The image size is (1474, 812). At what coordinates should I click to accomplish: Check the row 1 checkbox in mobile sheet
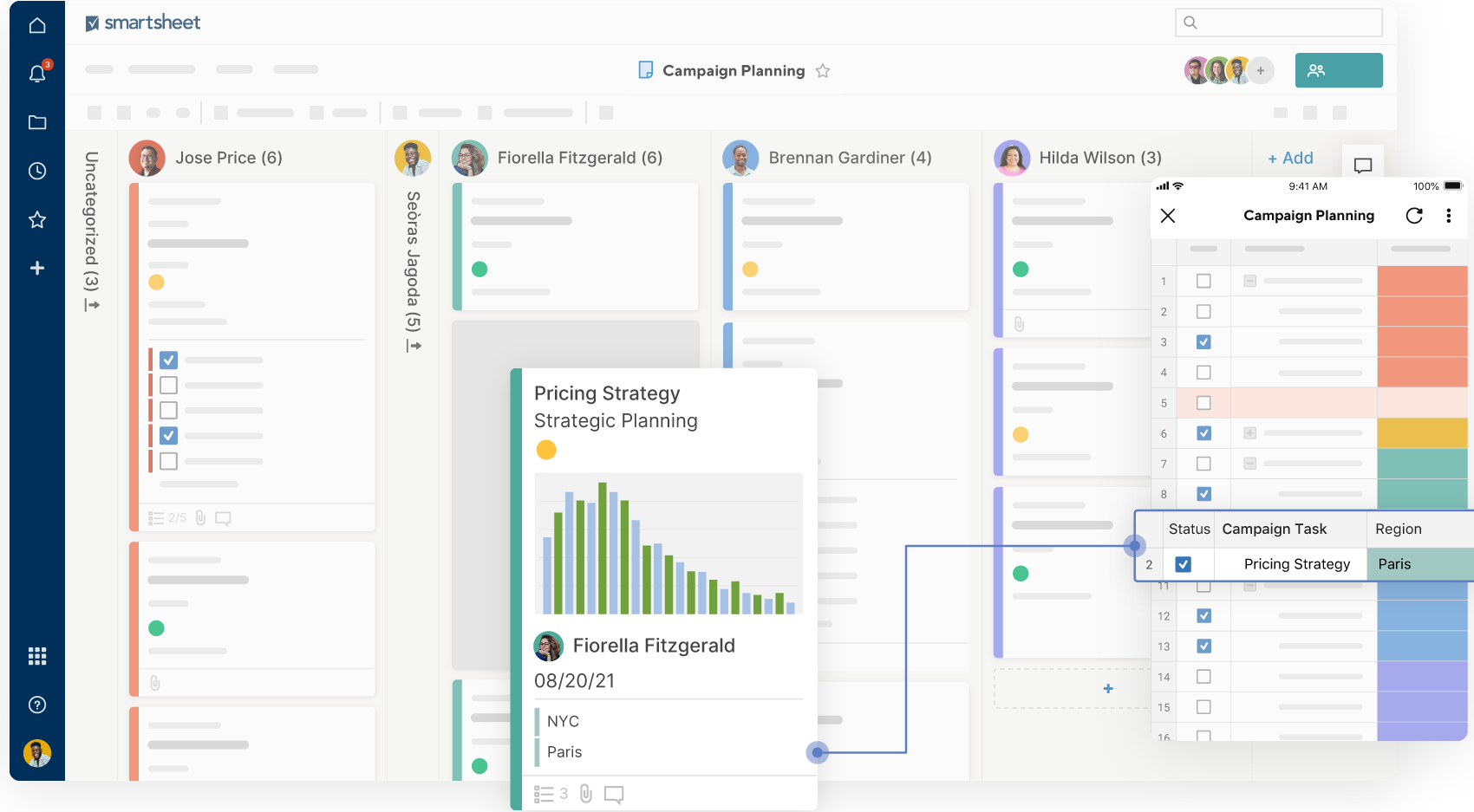point(1203,281)
